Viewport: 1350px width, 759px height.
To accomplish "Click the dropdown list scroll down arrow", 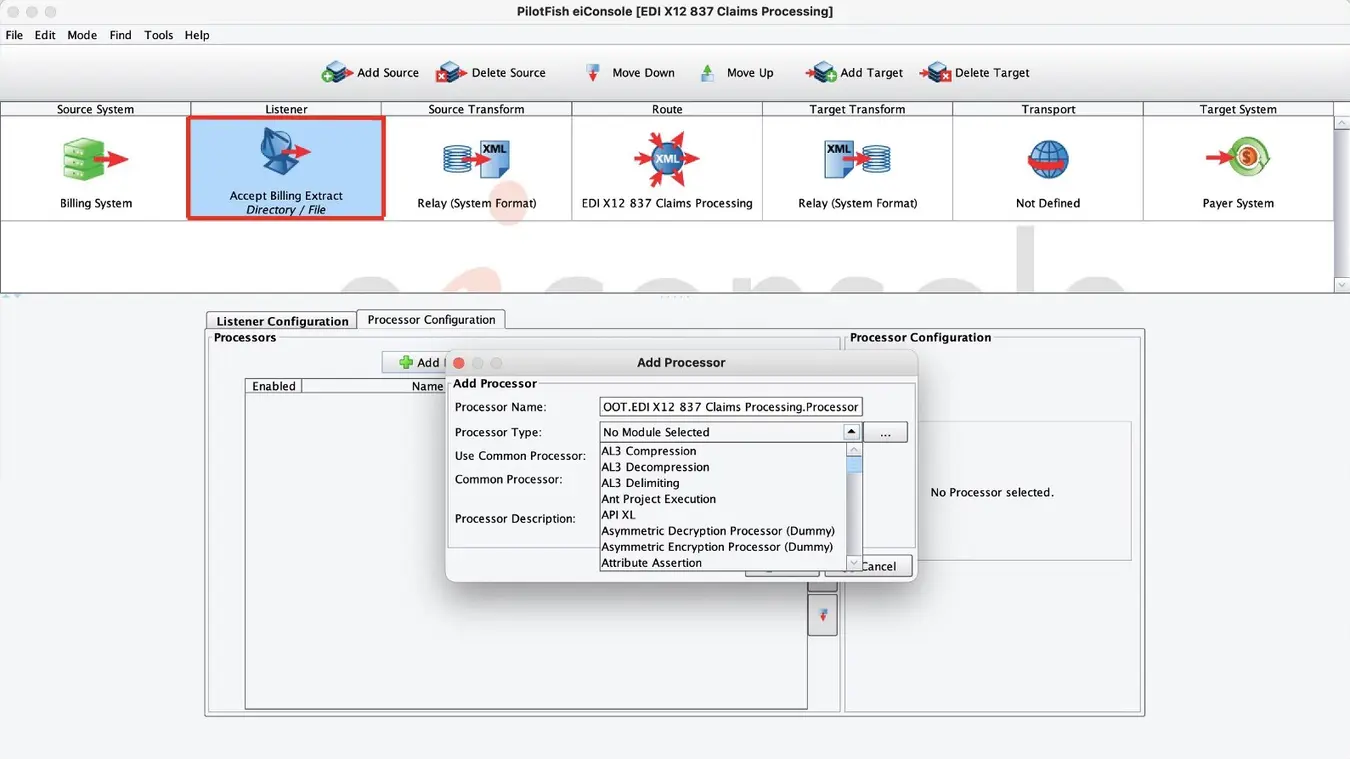I will [854, 564].
